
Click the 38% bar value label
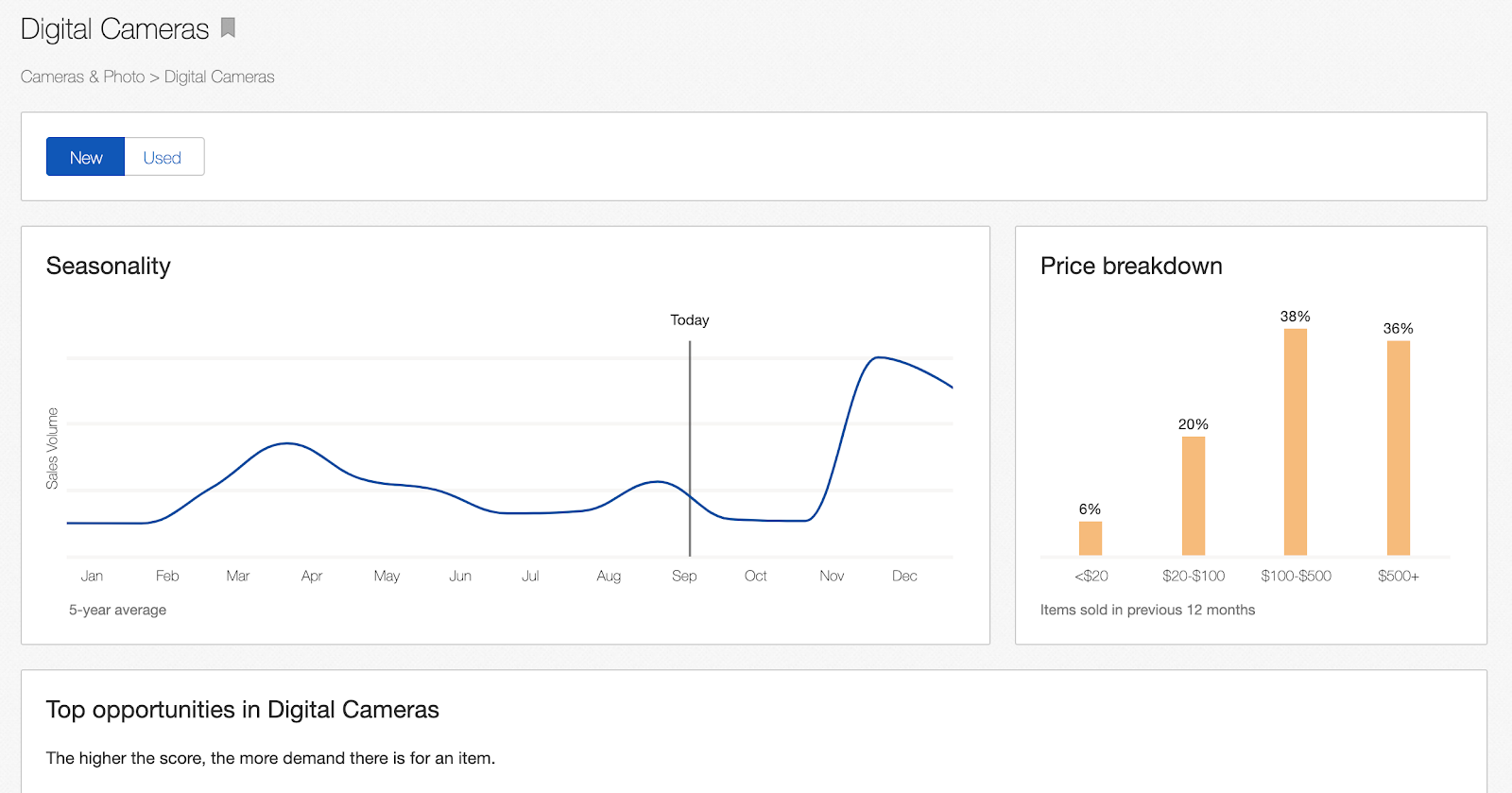pos(1296,317)
